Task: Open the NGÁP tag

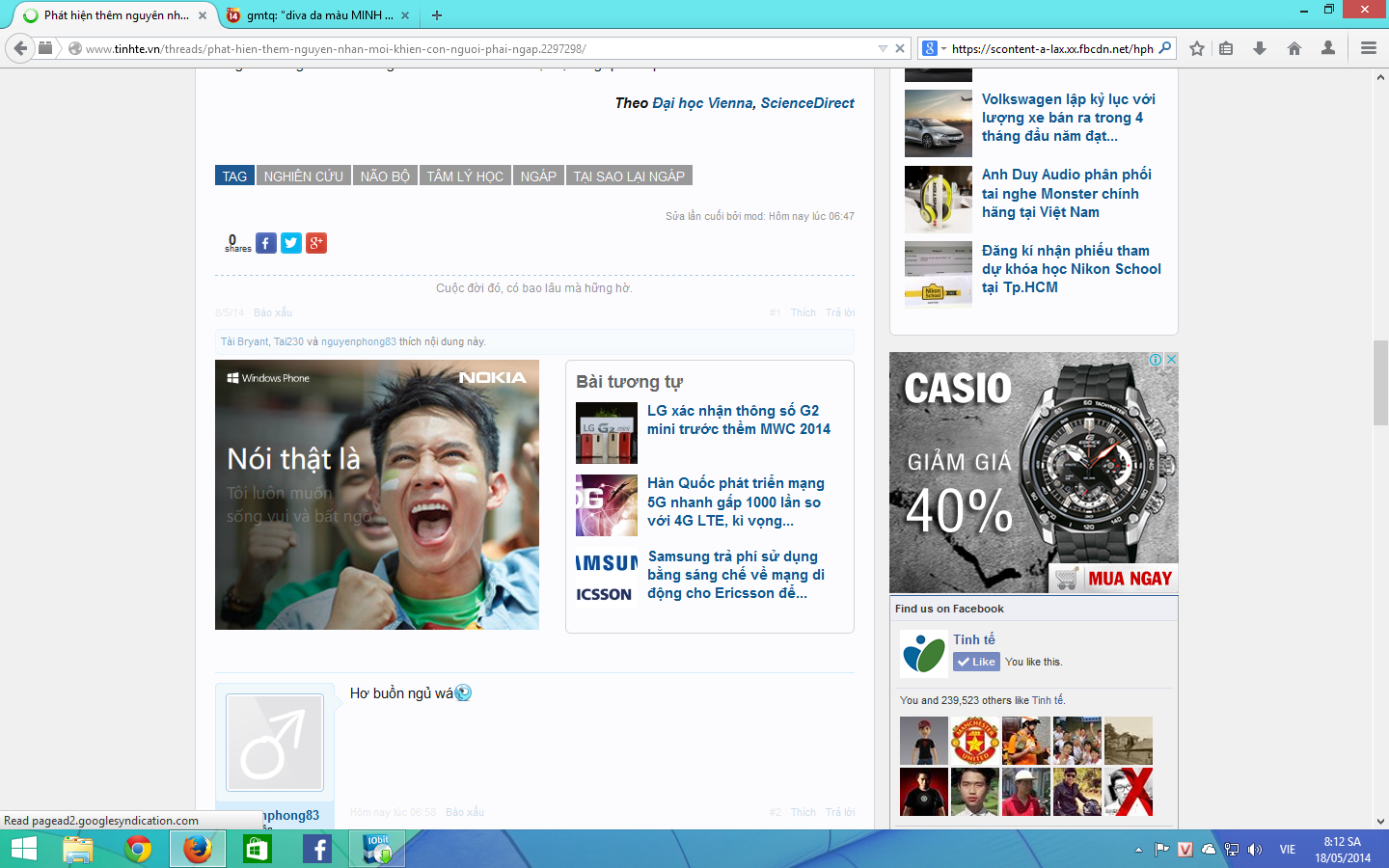Action: coord(538,176)
